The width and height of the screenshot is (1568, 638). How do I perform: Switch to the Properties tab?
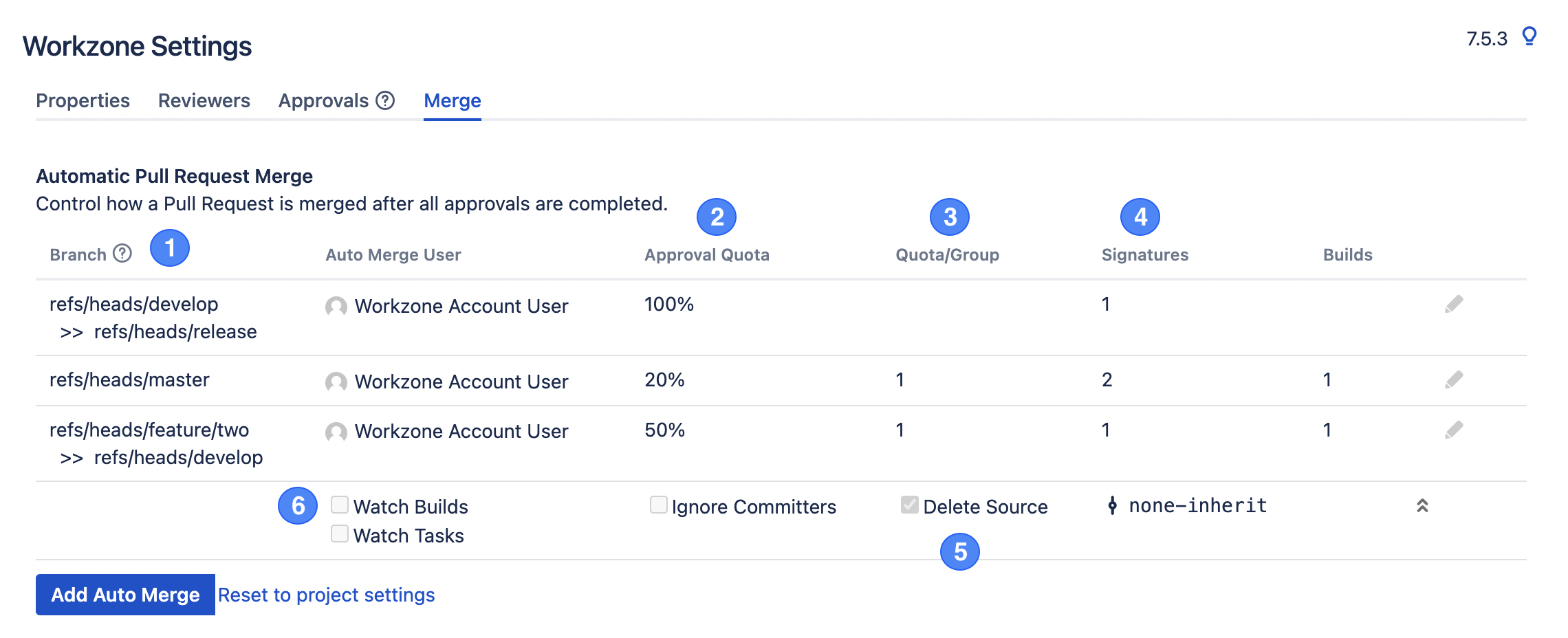point(83,100)
